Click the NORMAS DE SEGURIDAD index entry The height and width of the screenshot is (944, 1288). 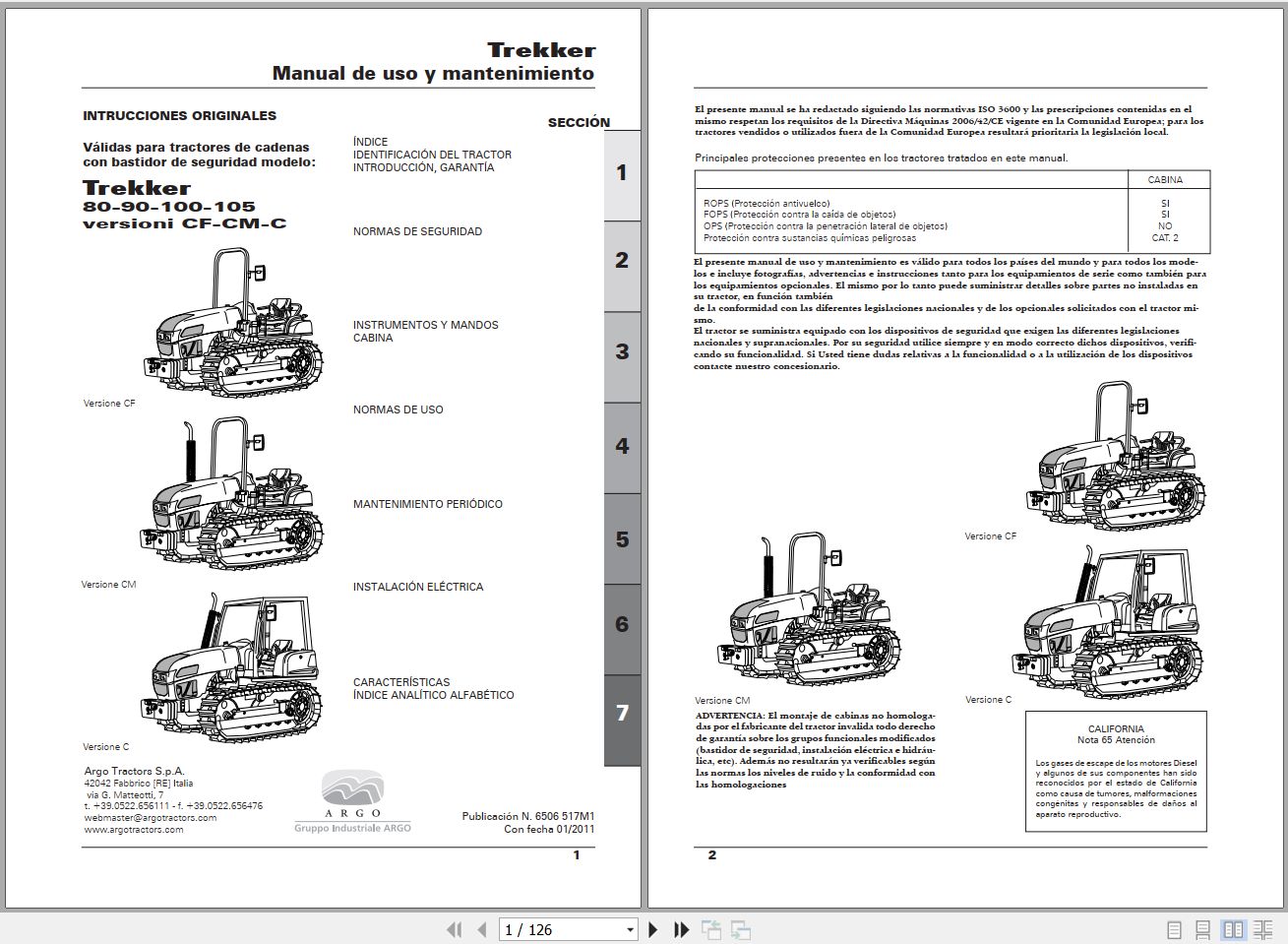point(417,232)
